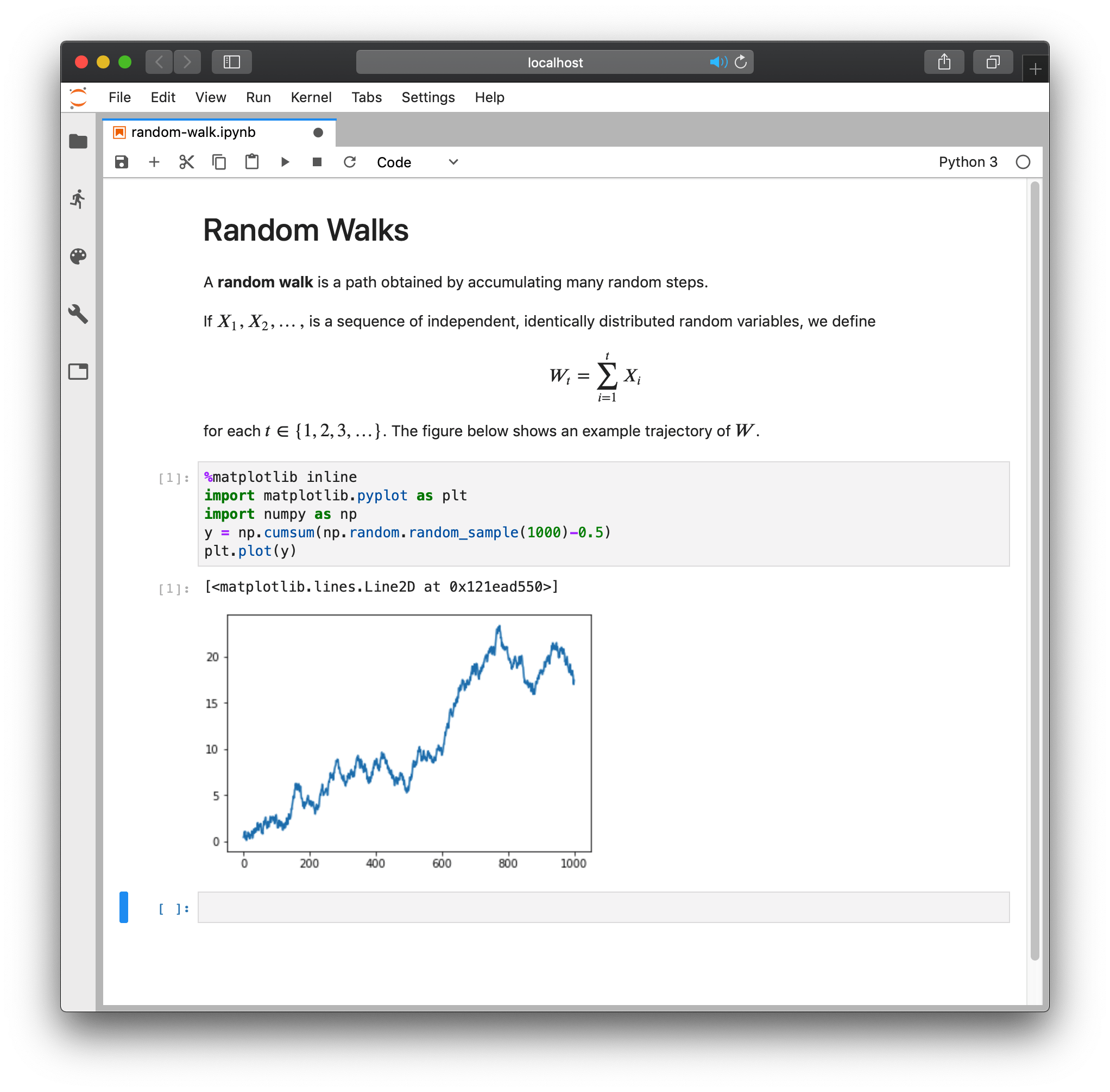This screenshot has height=1092, width=1110.
Task: Click the W_t summation formula
Action: (595, 377)
